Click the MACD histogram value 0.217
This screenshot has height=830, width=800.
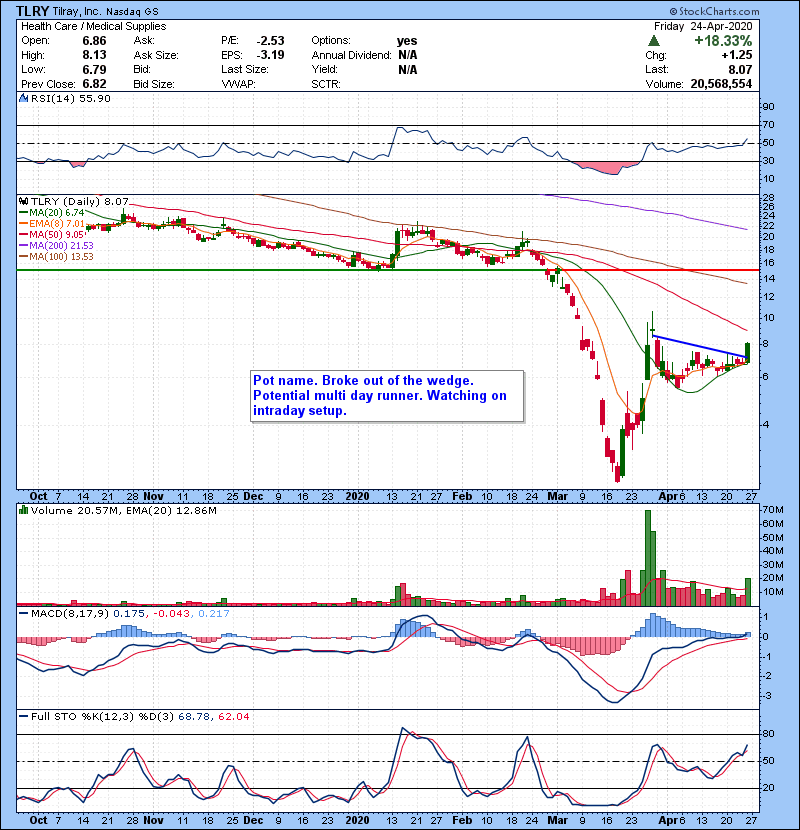[x=214, y=614]
